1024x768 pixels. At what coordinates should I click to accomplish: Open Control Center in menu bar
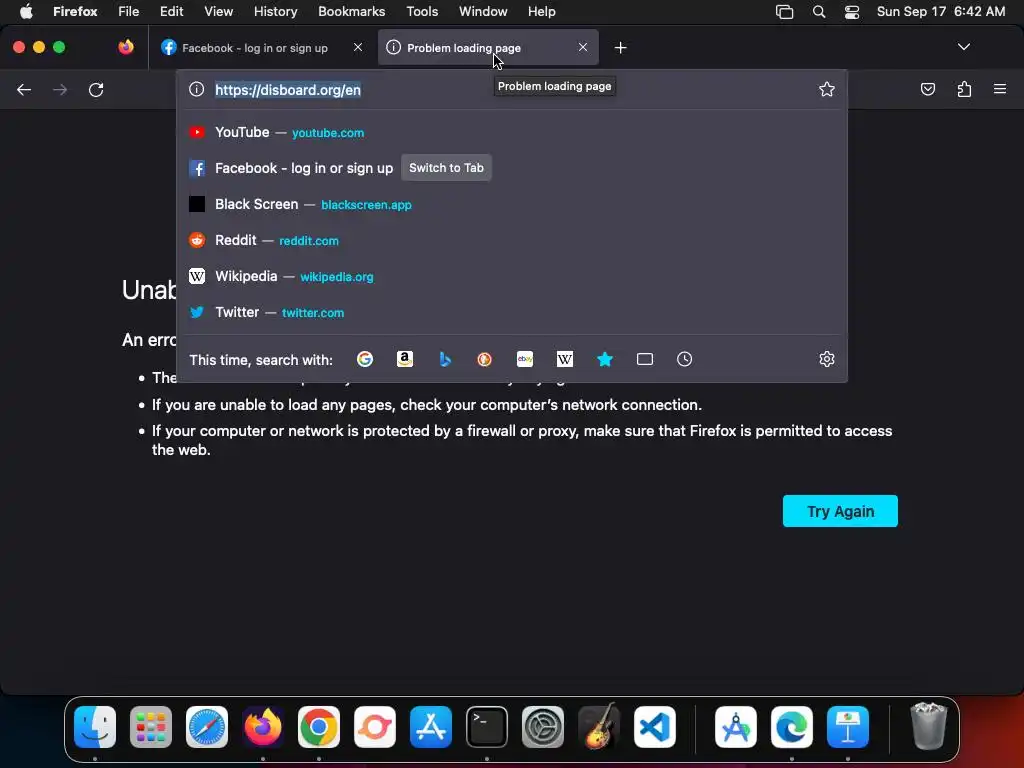point(852,12)
